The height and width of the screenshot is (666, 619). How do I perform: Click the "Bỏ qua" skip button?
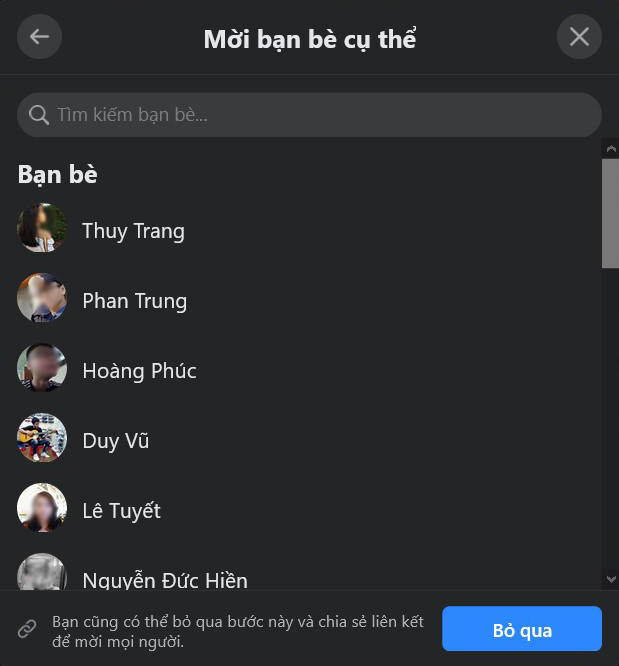(522, 629)
